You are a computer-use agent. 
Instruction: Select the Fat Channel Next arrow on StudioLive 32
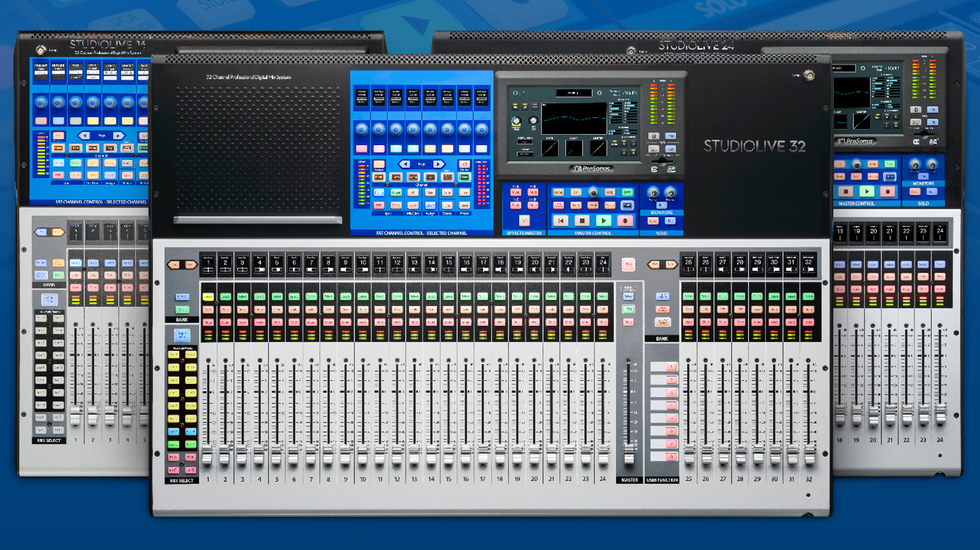tap(439, 164)
